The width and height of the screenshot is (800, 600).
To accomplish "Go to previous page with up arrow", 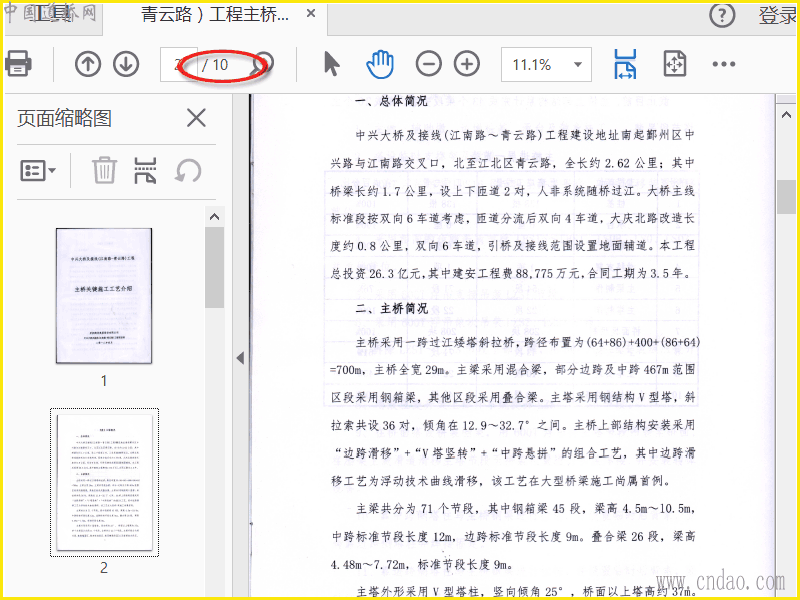I will point(88,64).
